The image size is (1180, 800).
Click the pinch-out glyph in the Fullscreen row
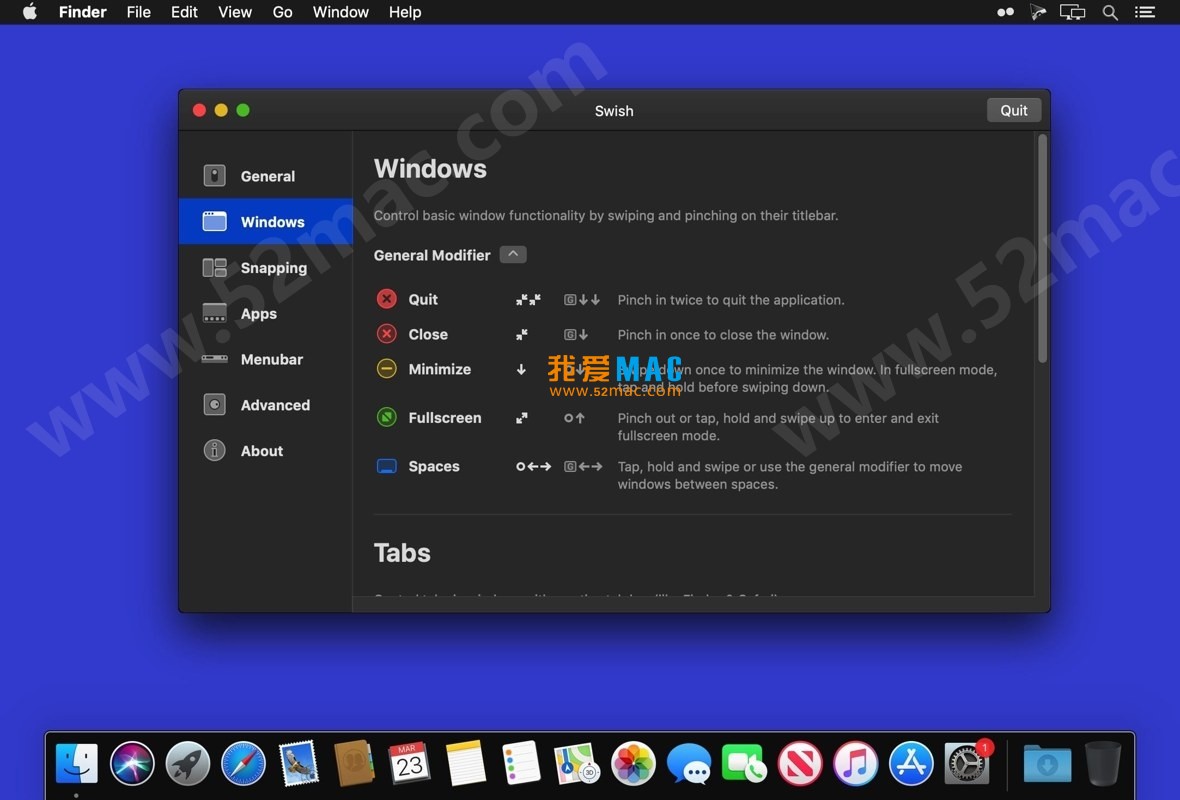522,418
